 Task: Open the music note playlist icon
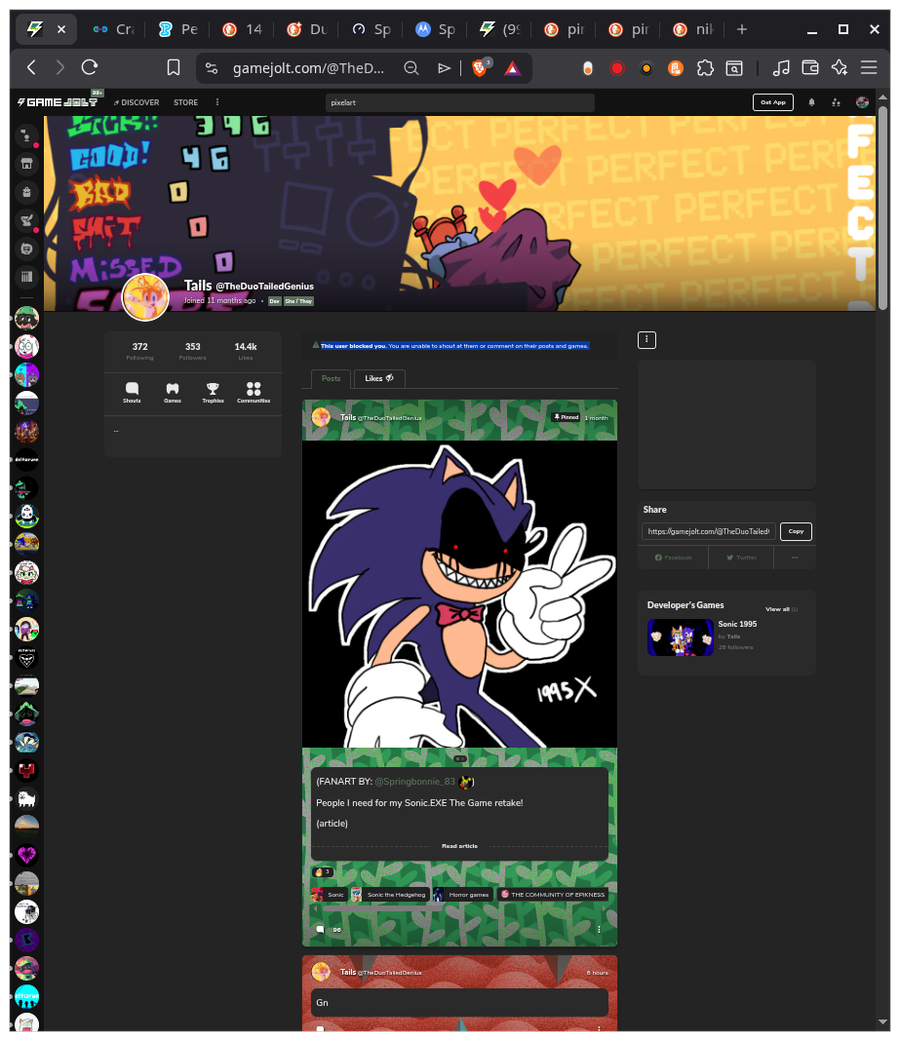[781, 68]
